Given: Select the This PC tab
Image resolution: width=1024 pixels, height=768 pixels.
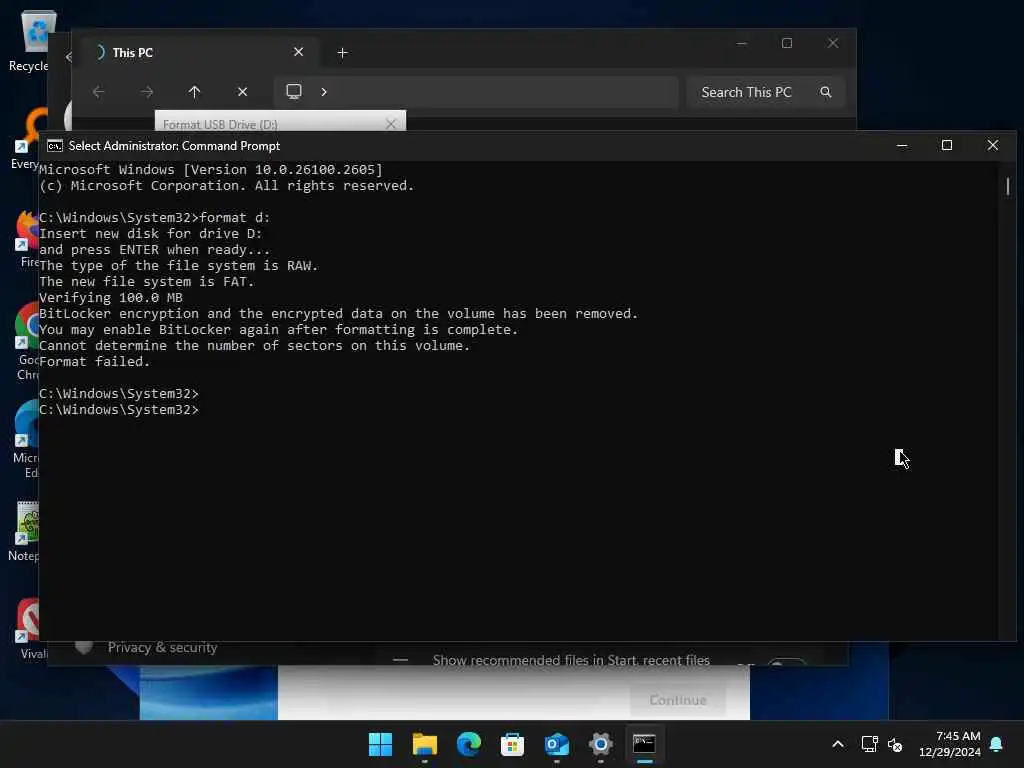Looking at the screenshot, I should (200, 52).
